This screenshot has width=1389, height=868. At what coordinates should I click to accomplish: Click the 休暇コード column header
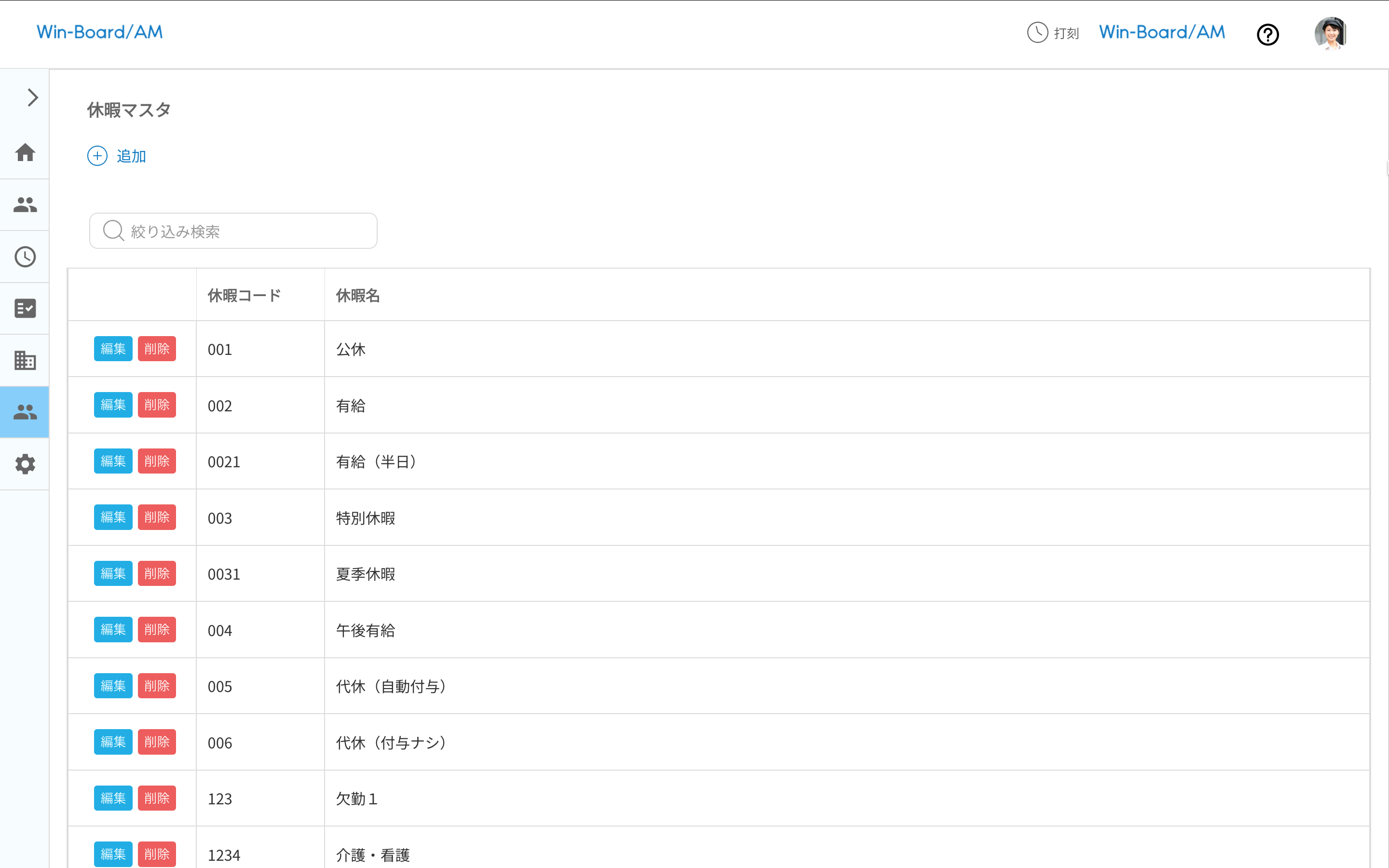[244, 296]
